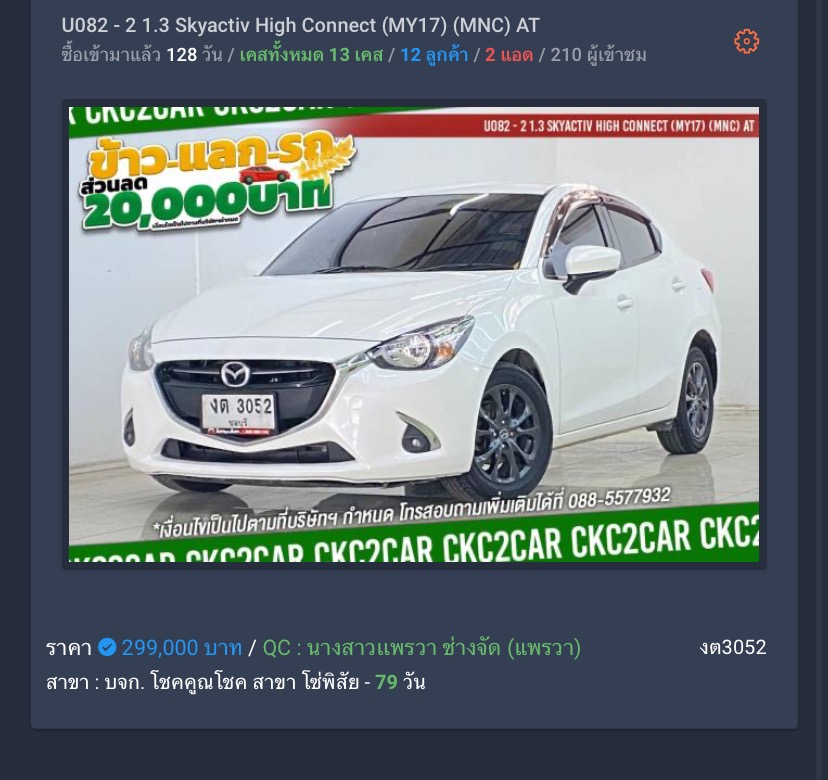Show the 12 customers blue link
The image size is (828, 780).
point(434,55)
